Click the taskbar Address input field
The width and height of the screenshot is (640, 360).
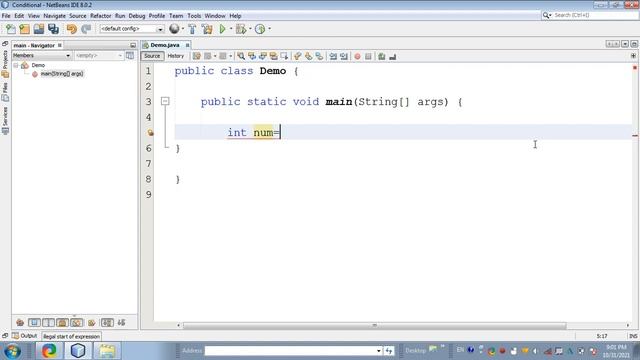tap(293, 351)
